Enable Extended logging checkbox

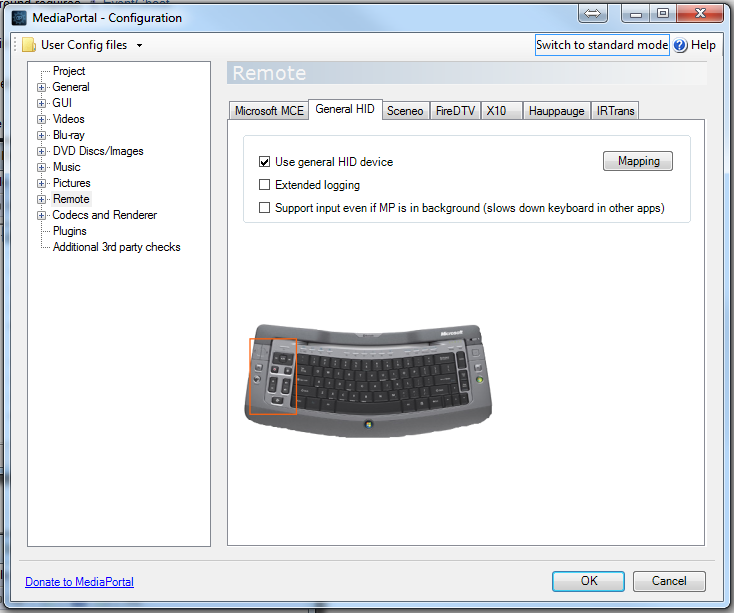point(264,185)
